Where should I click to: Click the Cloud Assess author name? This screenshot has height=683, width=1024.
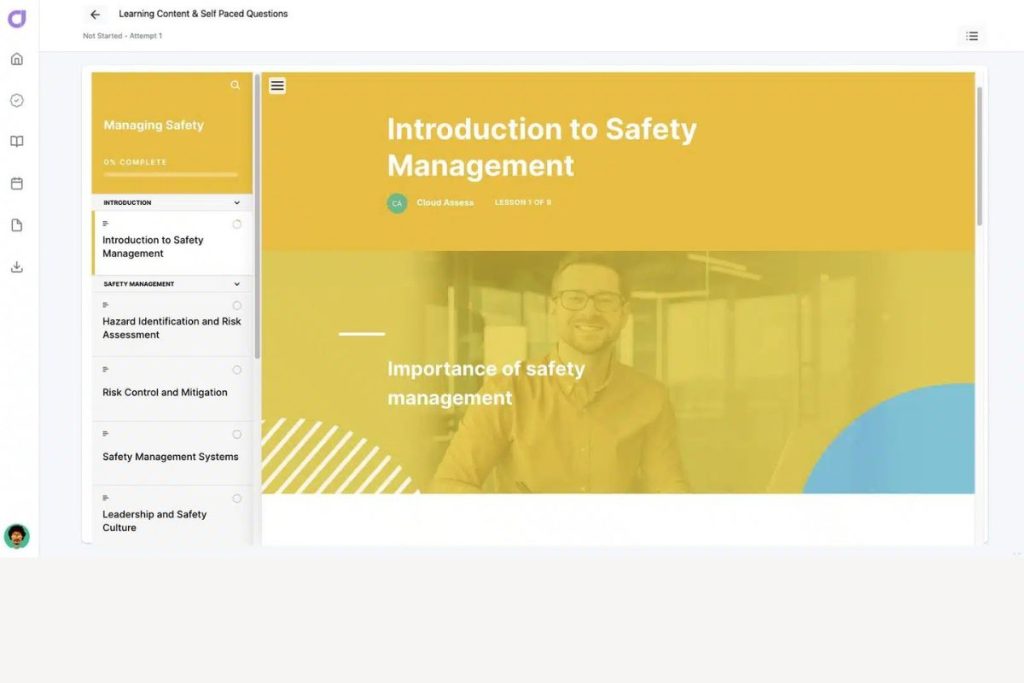click(445, 202)
